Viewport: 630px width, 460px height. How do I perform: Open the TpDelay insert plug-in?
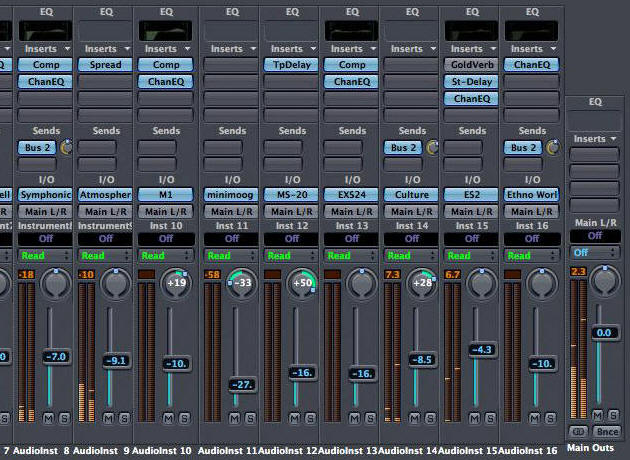pyautogui.click(x=291, y=65)
